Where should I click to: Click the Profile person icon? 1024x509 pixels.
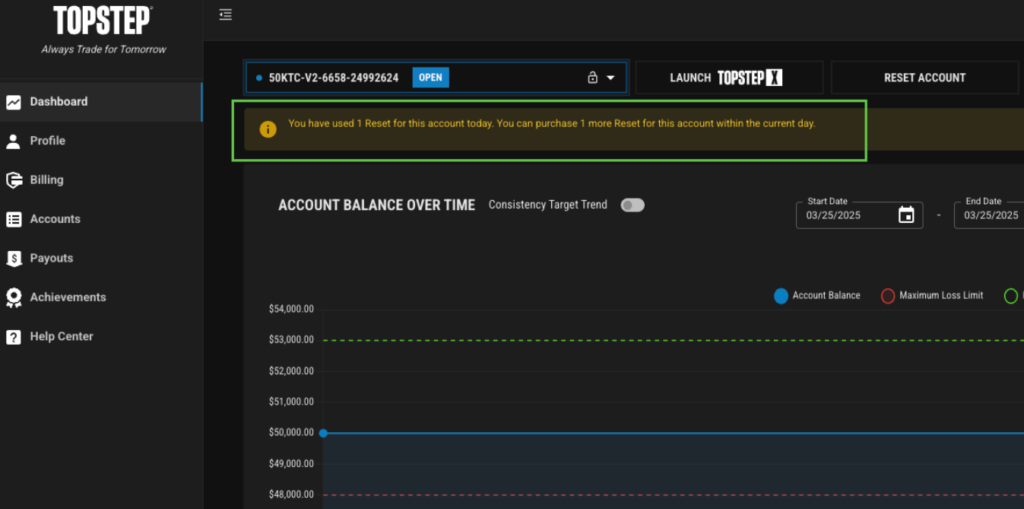click(x=14, y=141)
